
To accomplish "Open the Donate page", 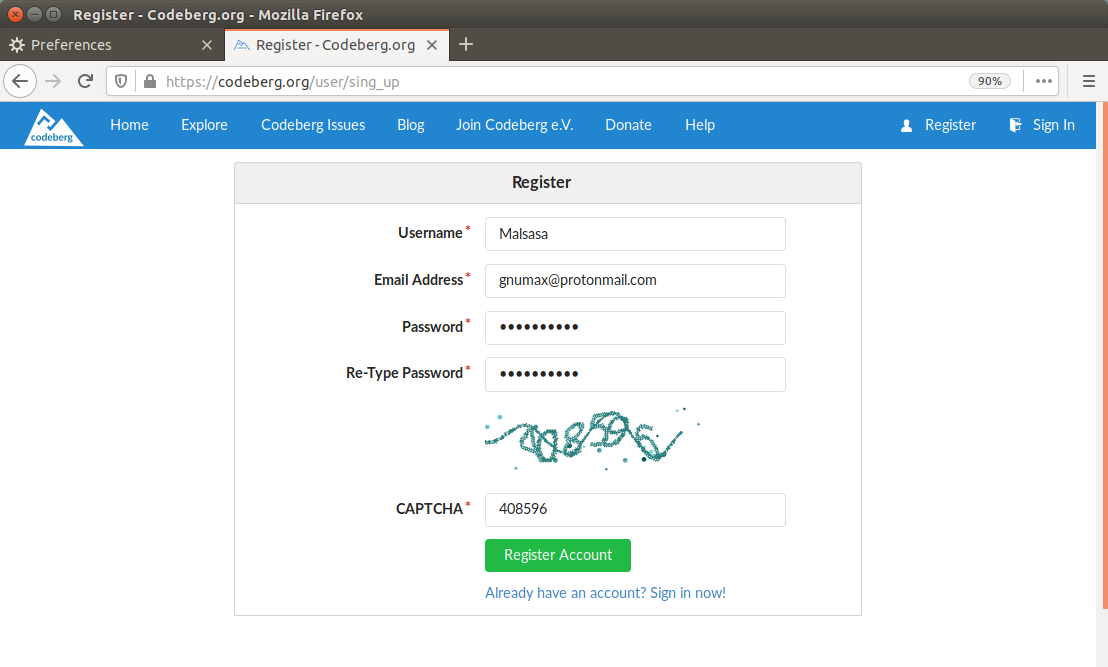I will pyautogui.click(x=628, y=125).
